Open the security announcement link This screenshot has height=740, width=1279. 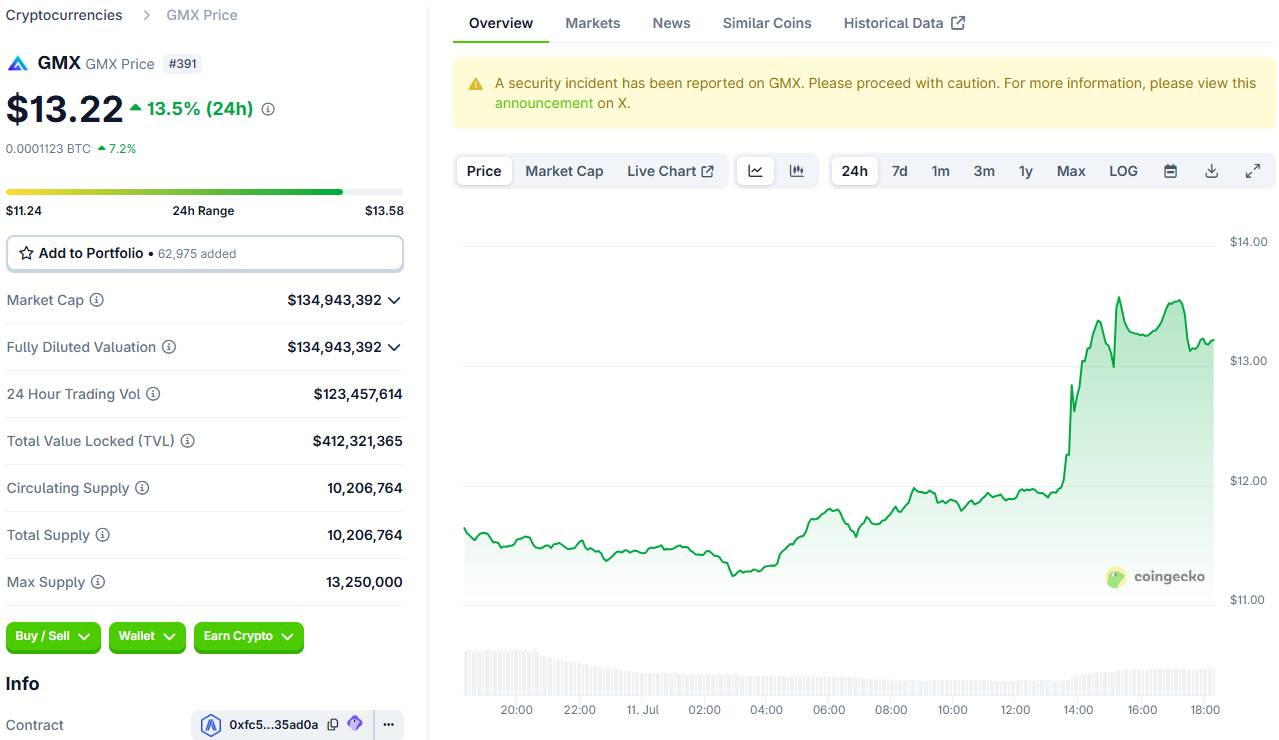click(x=544, y=103)
